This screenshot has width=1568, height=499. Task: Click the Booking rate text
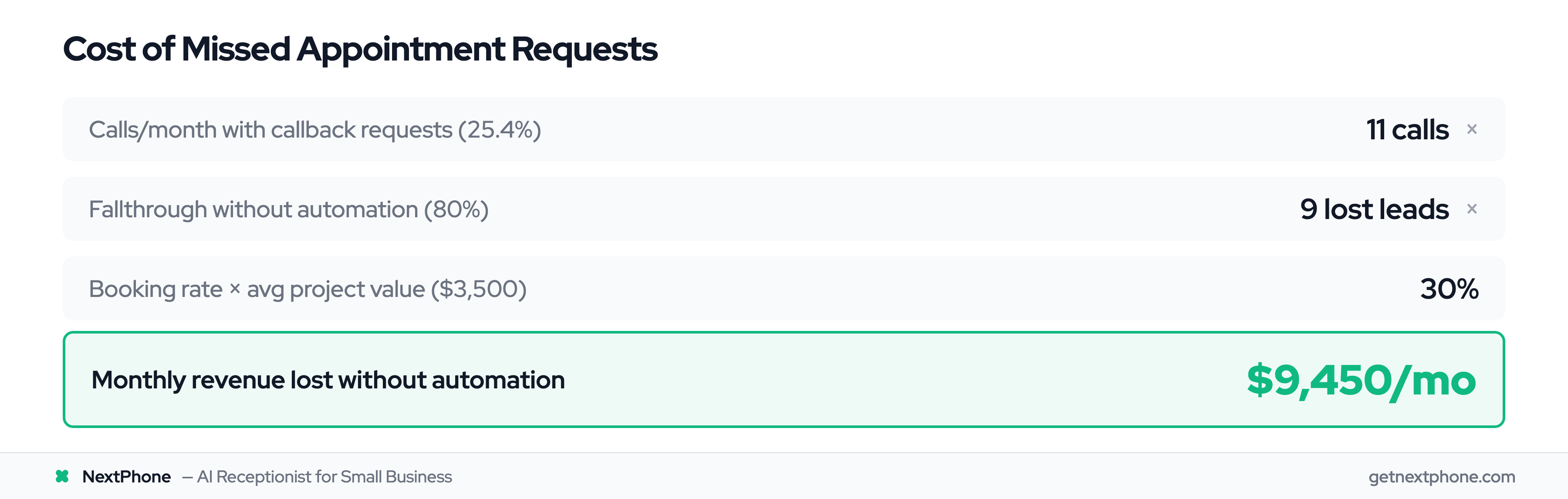156,289
